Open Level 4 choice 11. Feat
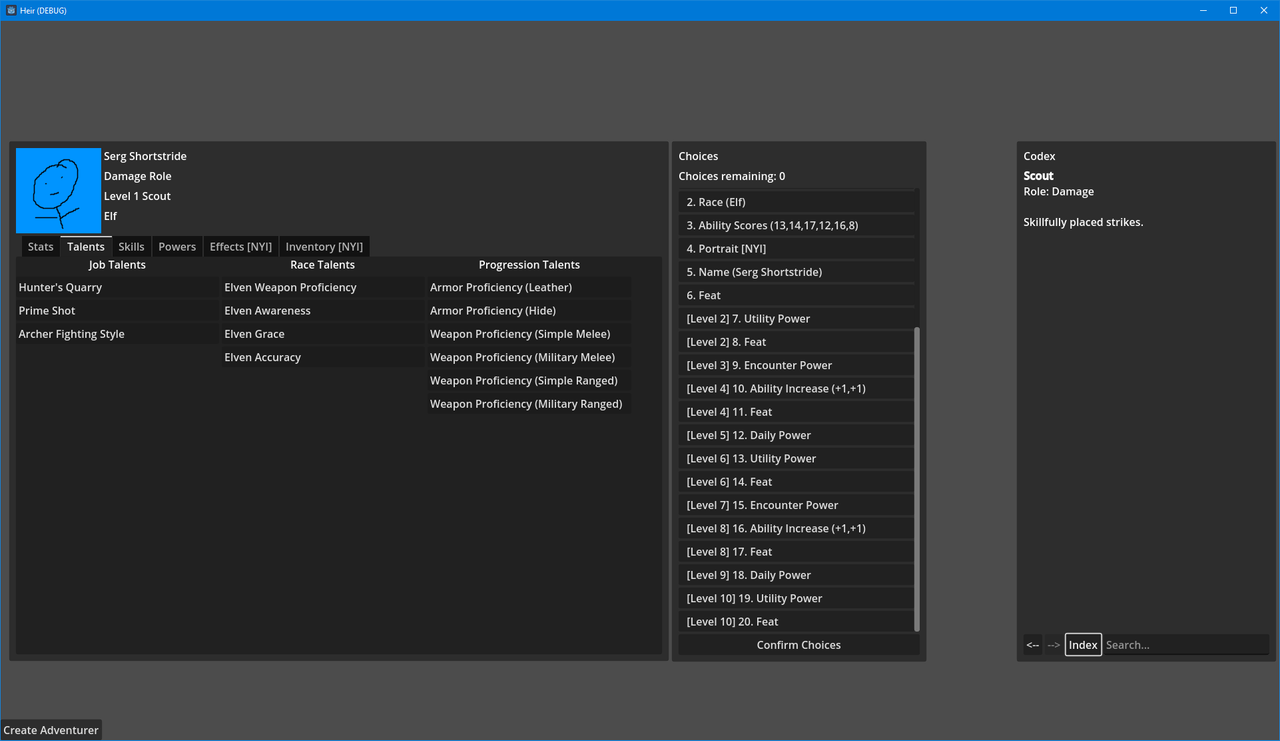Screen dimensions: 1280x741 click(x=796, y=412)
